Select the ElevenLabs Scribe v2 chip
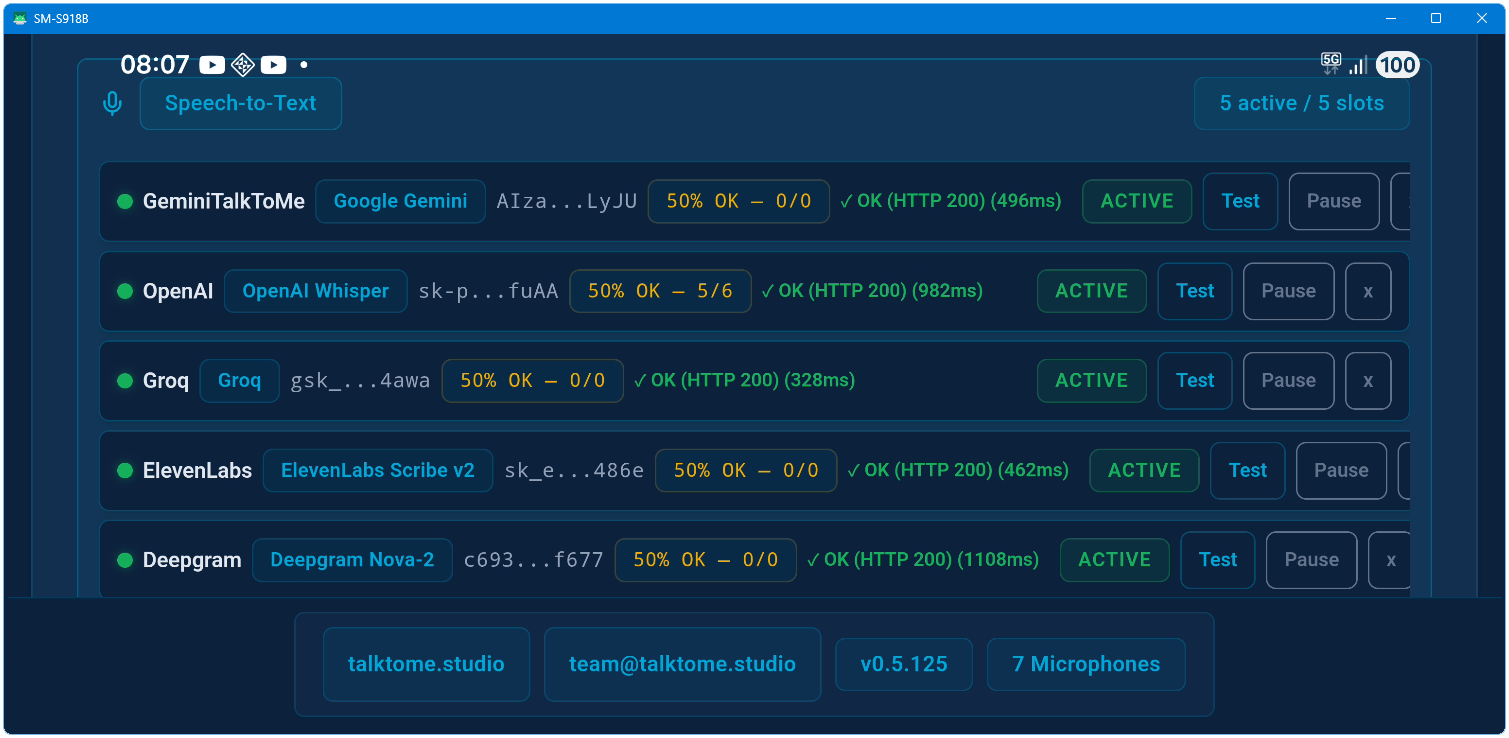The image size is (1509, 738). [378, 470]
